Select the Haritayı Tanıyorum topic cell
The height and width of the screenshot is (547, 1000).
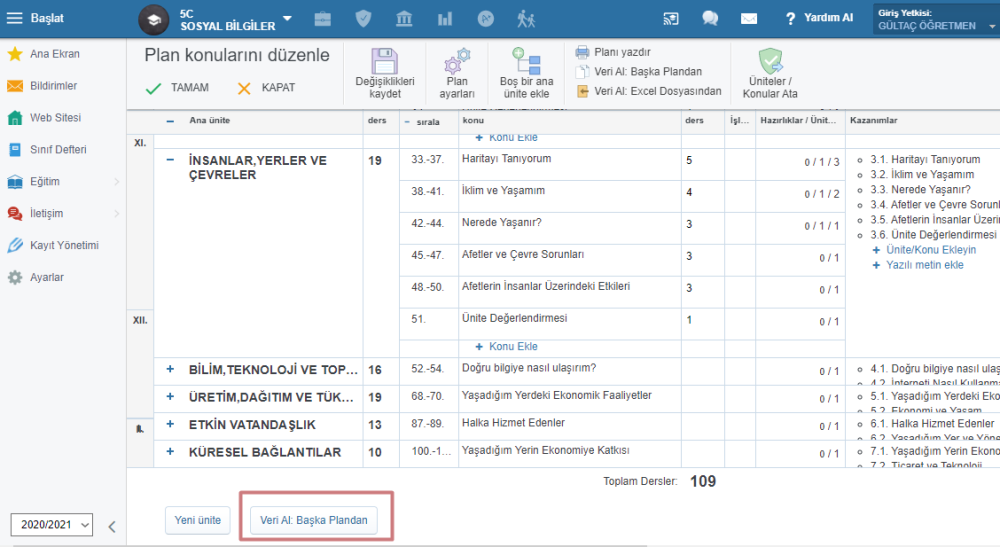[x=570, y=165]
